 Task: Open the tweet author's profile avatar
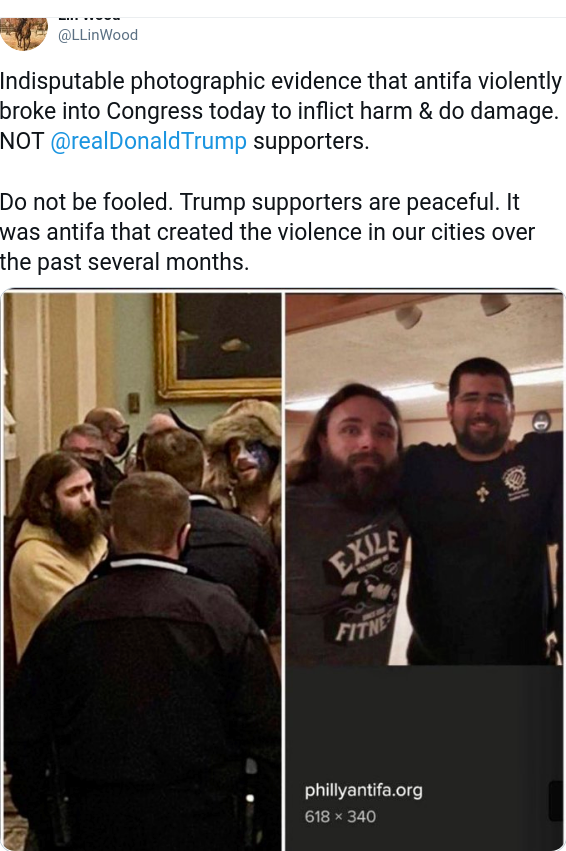tap(23, 34)
